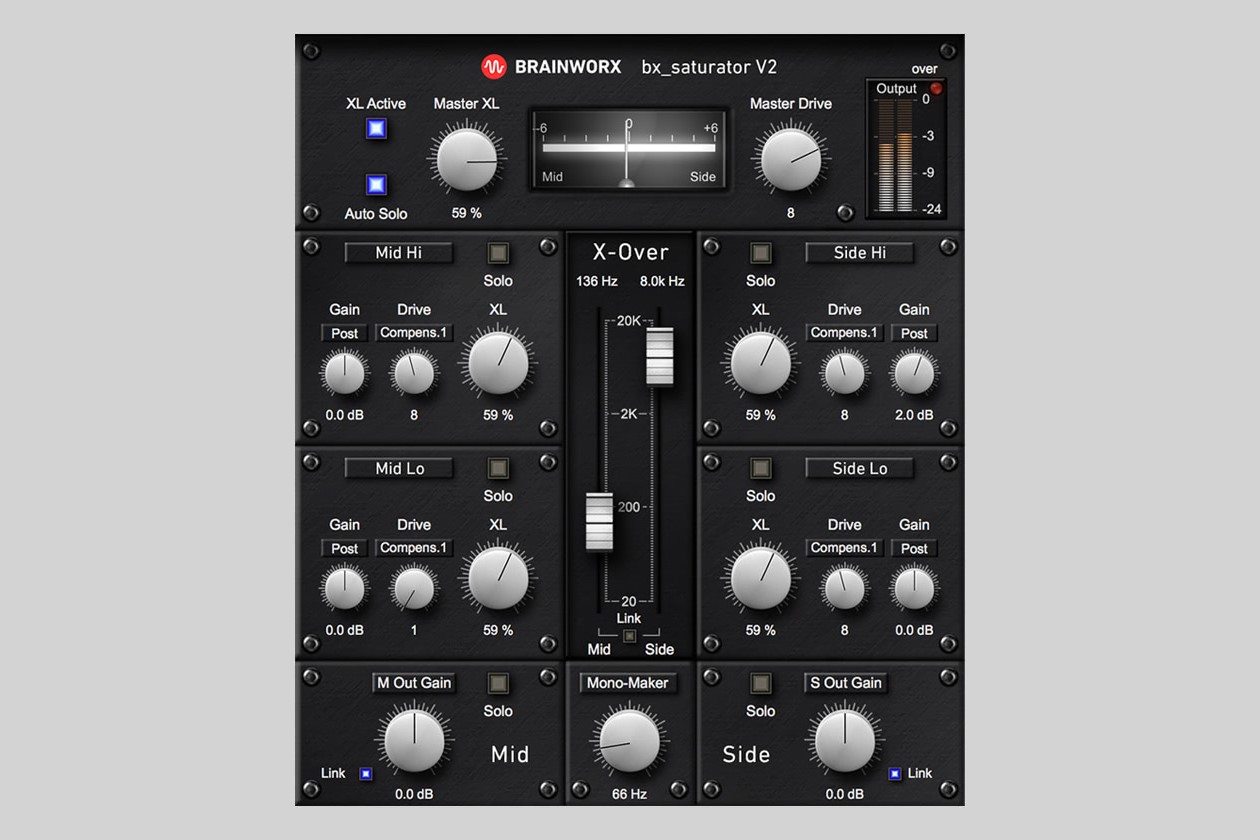
Task: Toggle the XL Active button
Action: point(376,128)
